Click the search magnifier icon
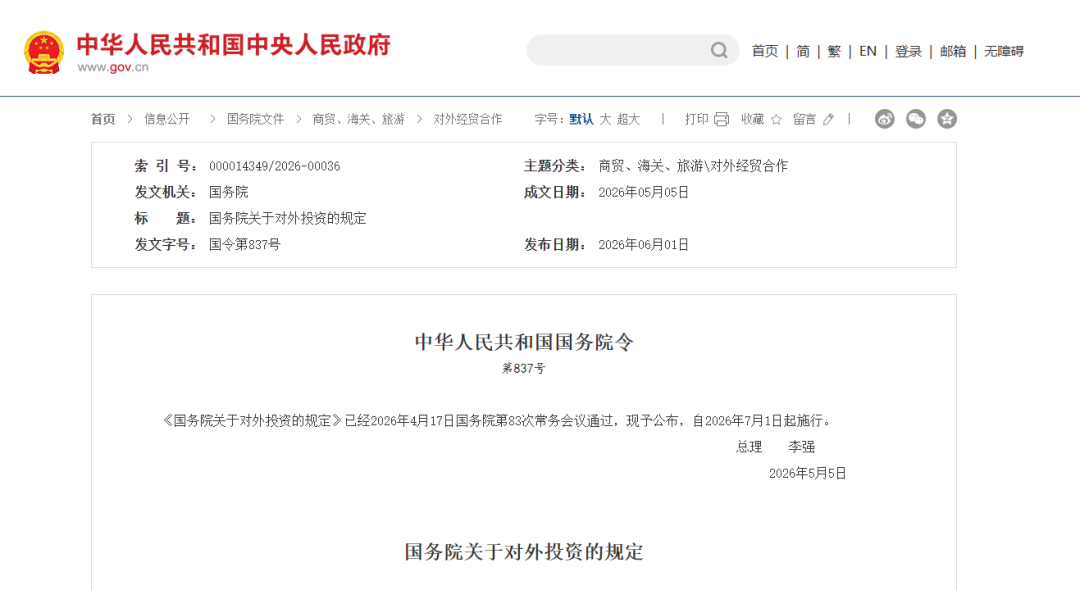The height and width of the screenshot is (590, 1080). pyautogui.click(x=719, y=50)
